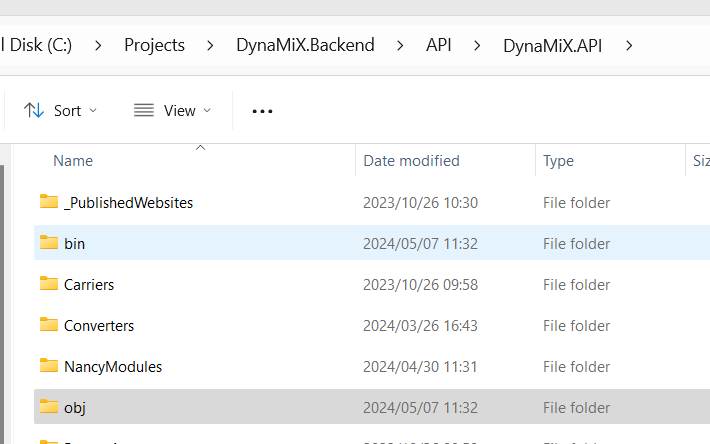Select the obj folder icon
710x444 pixels.
49,407
